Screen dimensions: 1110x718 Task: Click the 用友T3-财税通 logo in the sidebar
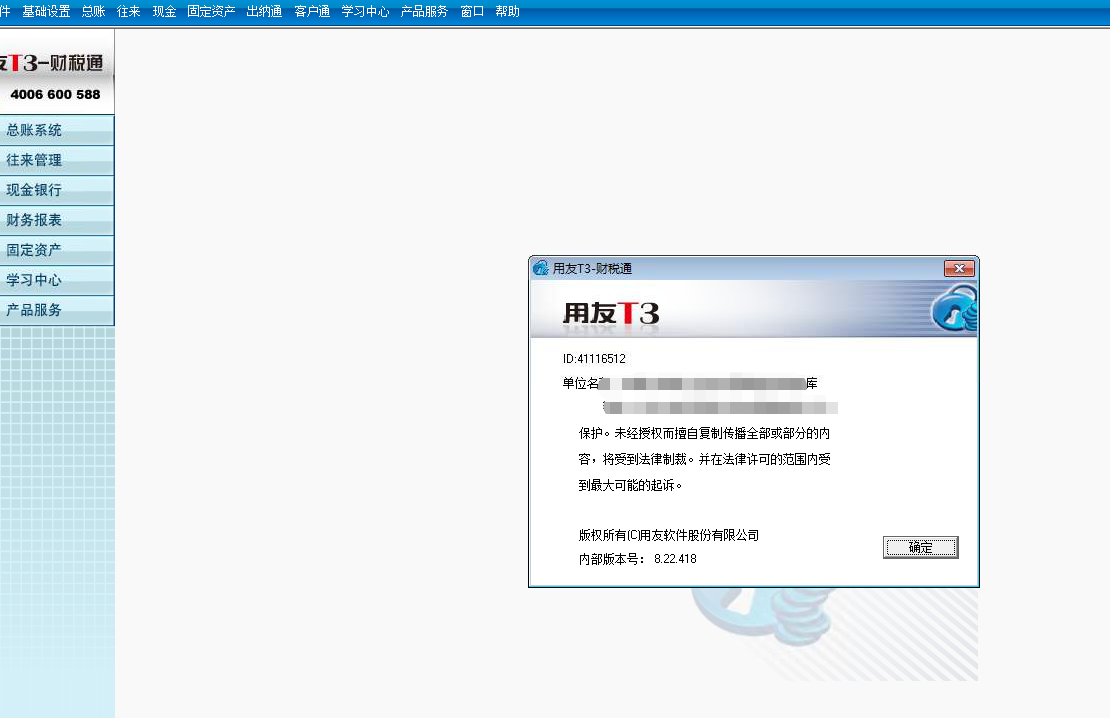pos(52,63)
